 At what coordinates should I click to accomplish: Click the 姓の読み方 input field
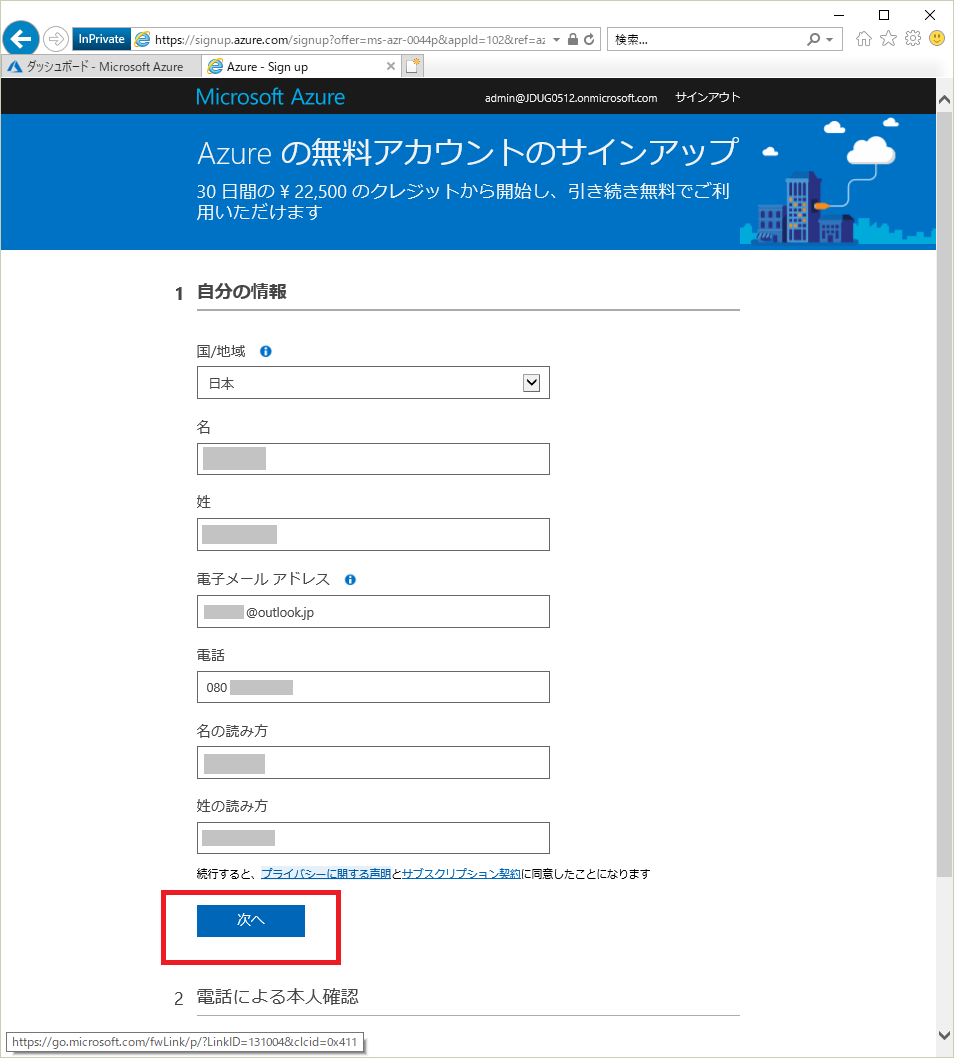coord(373,838)
